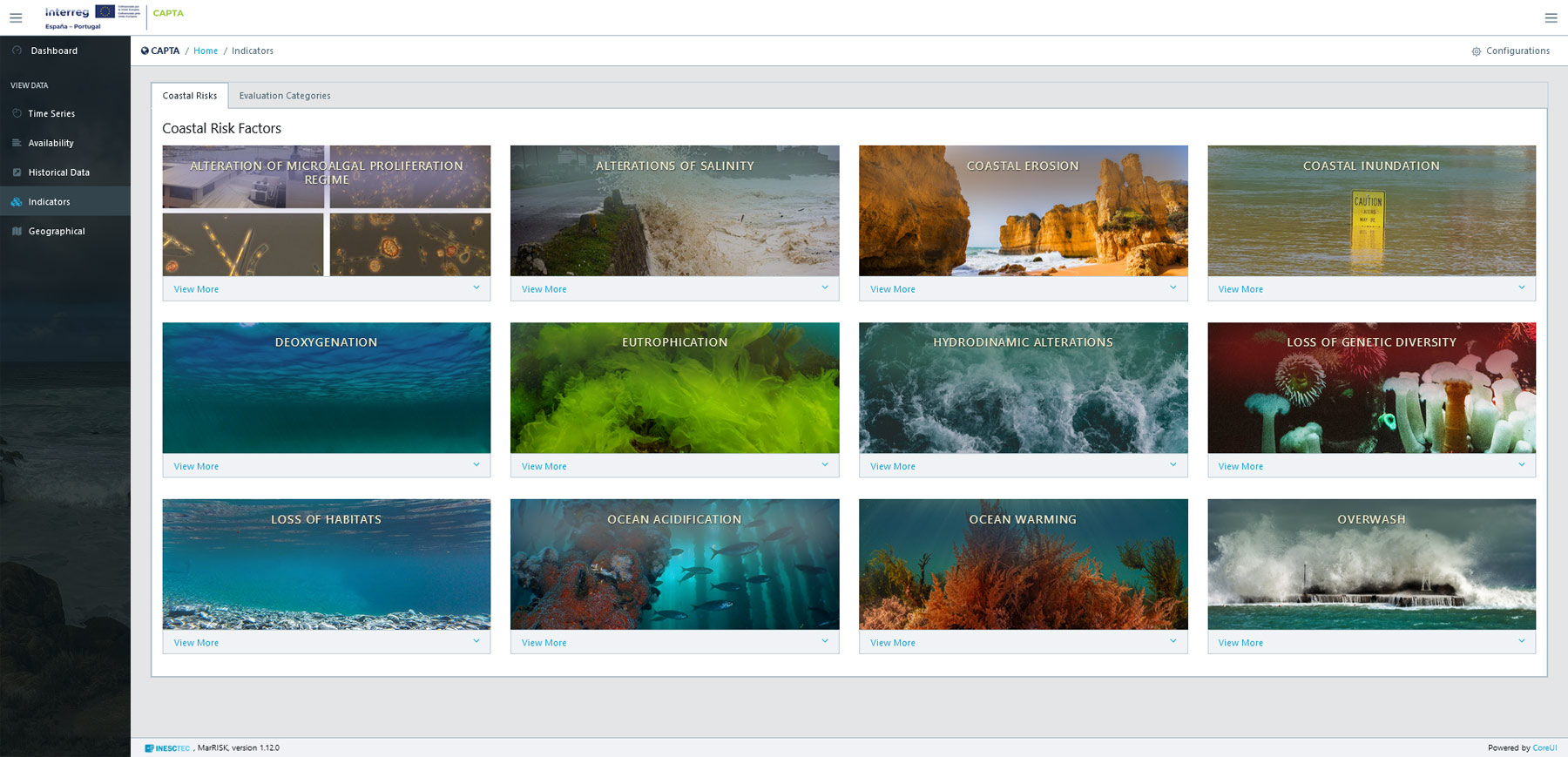Click the Dashboard speedometer icon
The image size is (1568, 757).
pos(17,51)
